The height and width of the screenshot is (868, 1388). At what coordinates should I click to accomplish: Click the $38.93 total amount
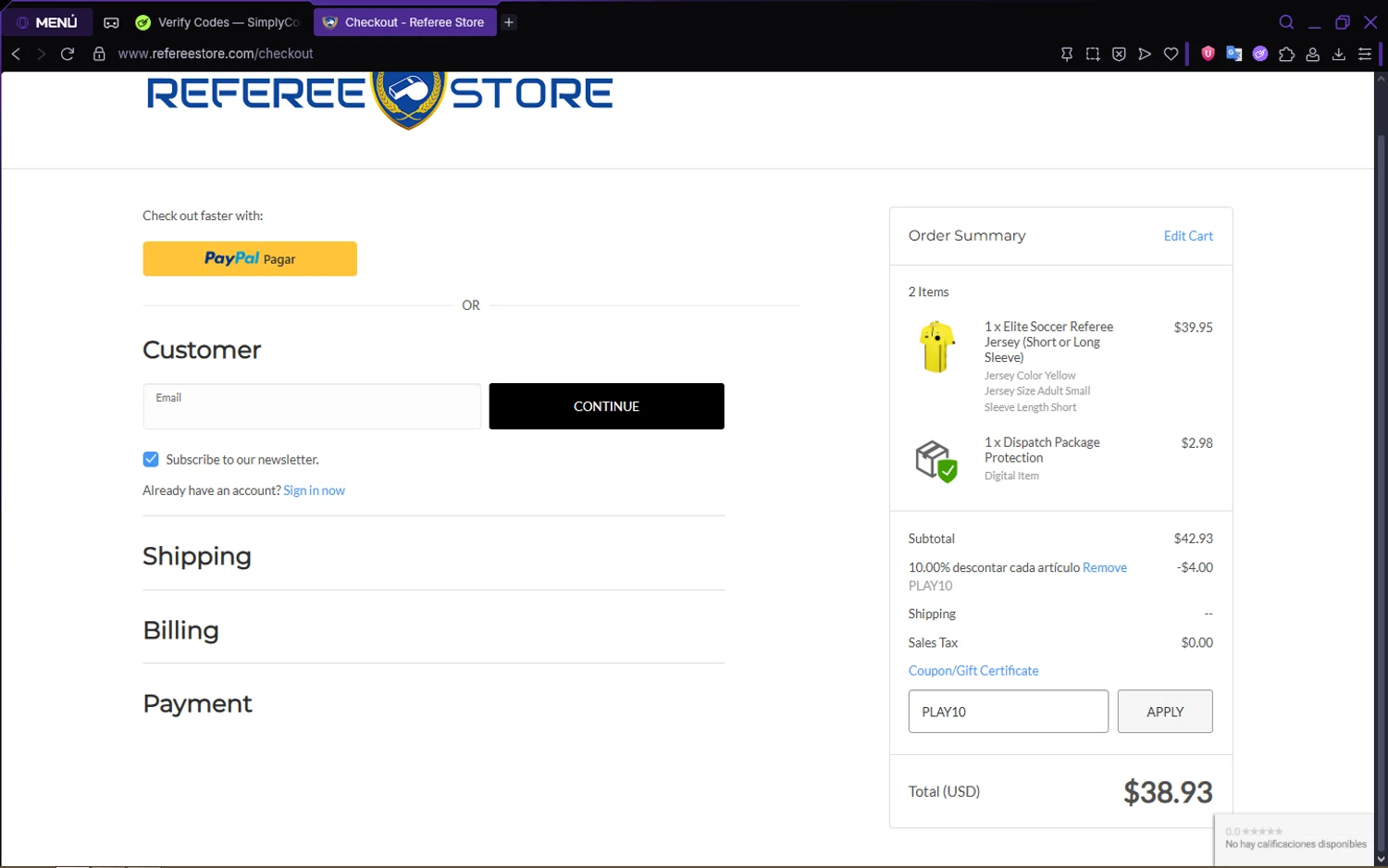[1168, 792]
